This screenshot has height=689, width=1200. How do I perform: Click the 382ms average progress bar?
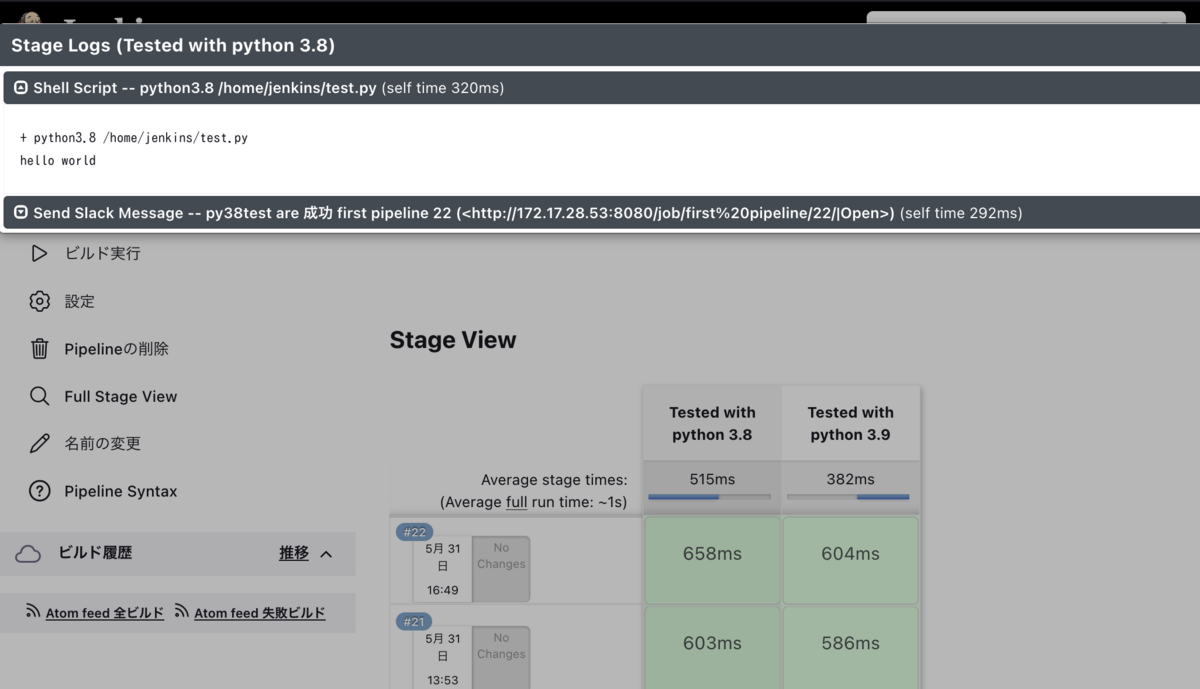point(848,497)
